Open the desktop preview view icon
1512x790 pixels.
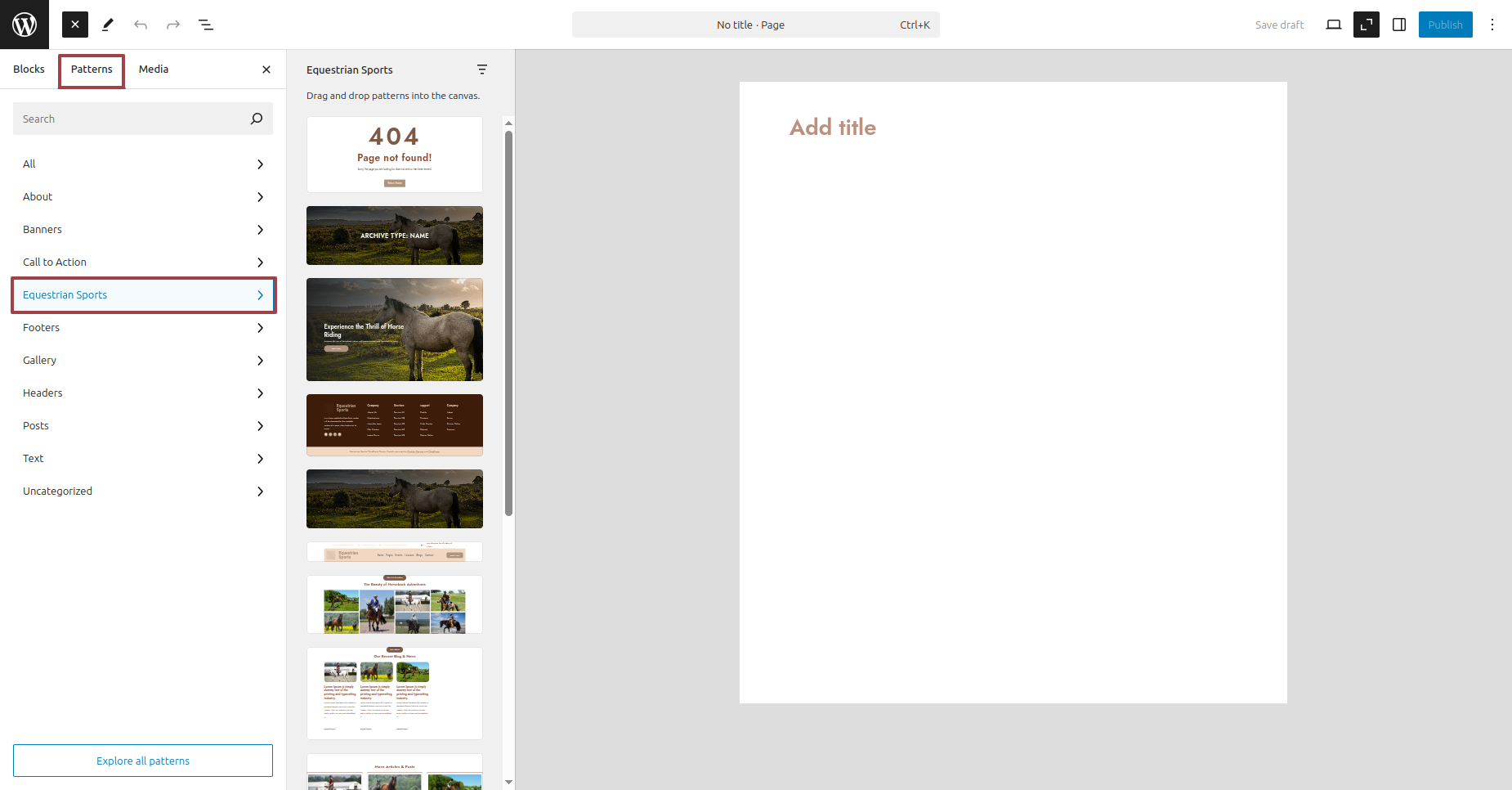pyautogui.click(x=1334, y=25)
